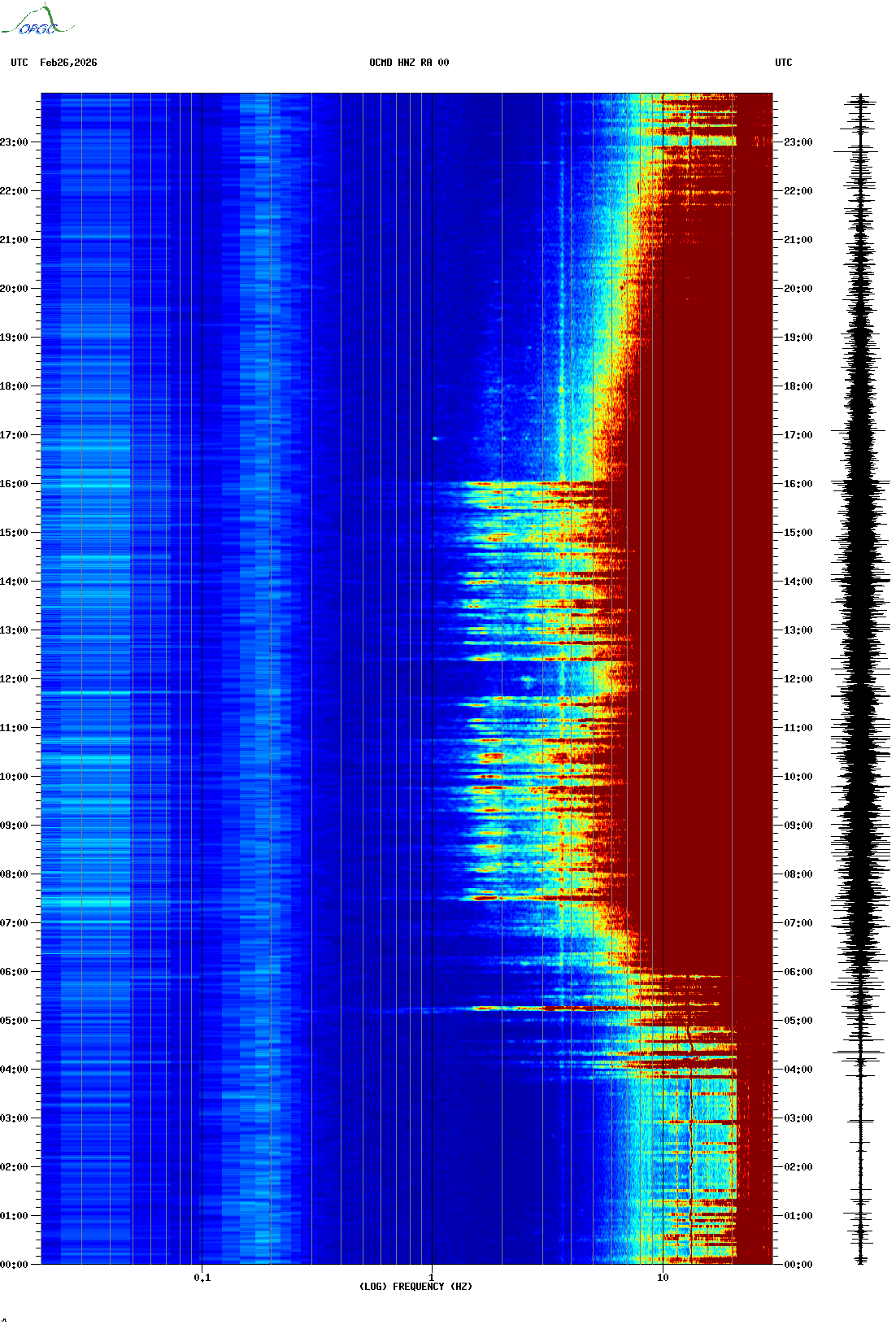Click the 14:00 label on the left time axis
896x1329 pixels.
point(14,582)
